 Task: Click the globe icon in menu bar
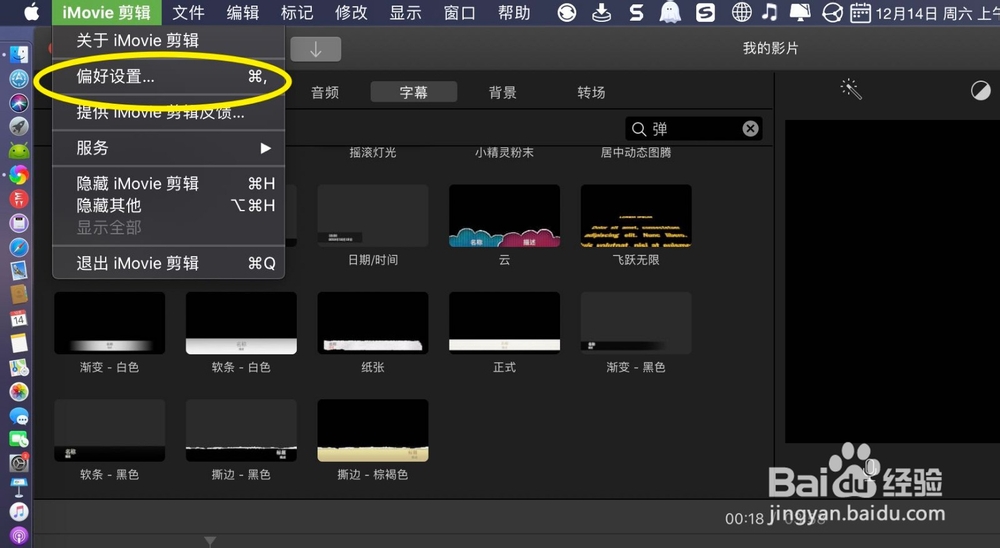[x=741, y=12]
